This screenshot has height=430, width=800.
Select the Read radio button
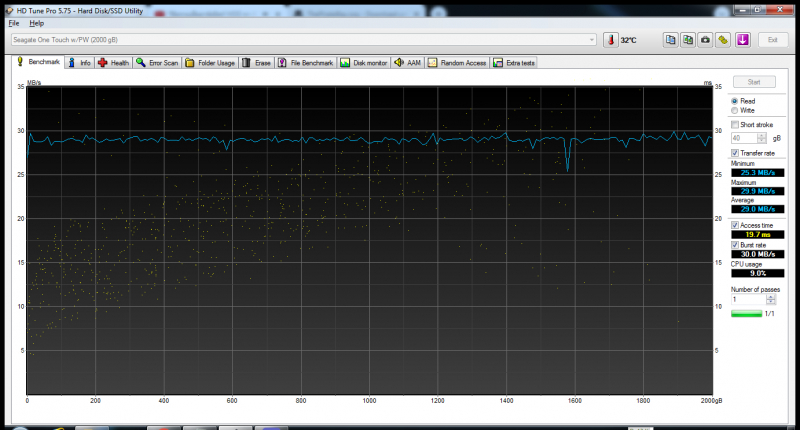point(735,101)
